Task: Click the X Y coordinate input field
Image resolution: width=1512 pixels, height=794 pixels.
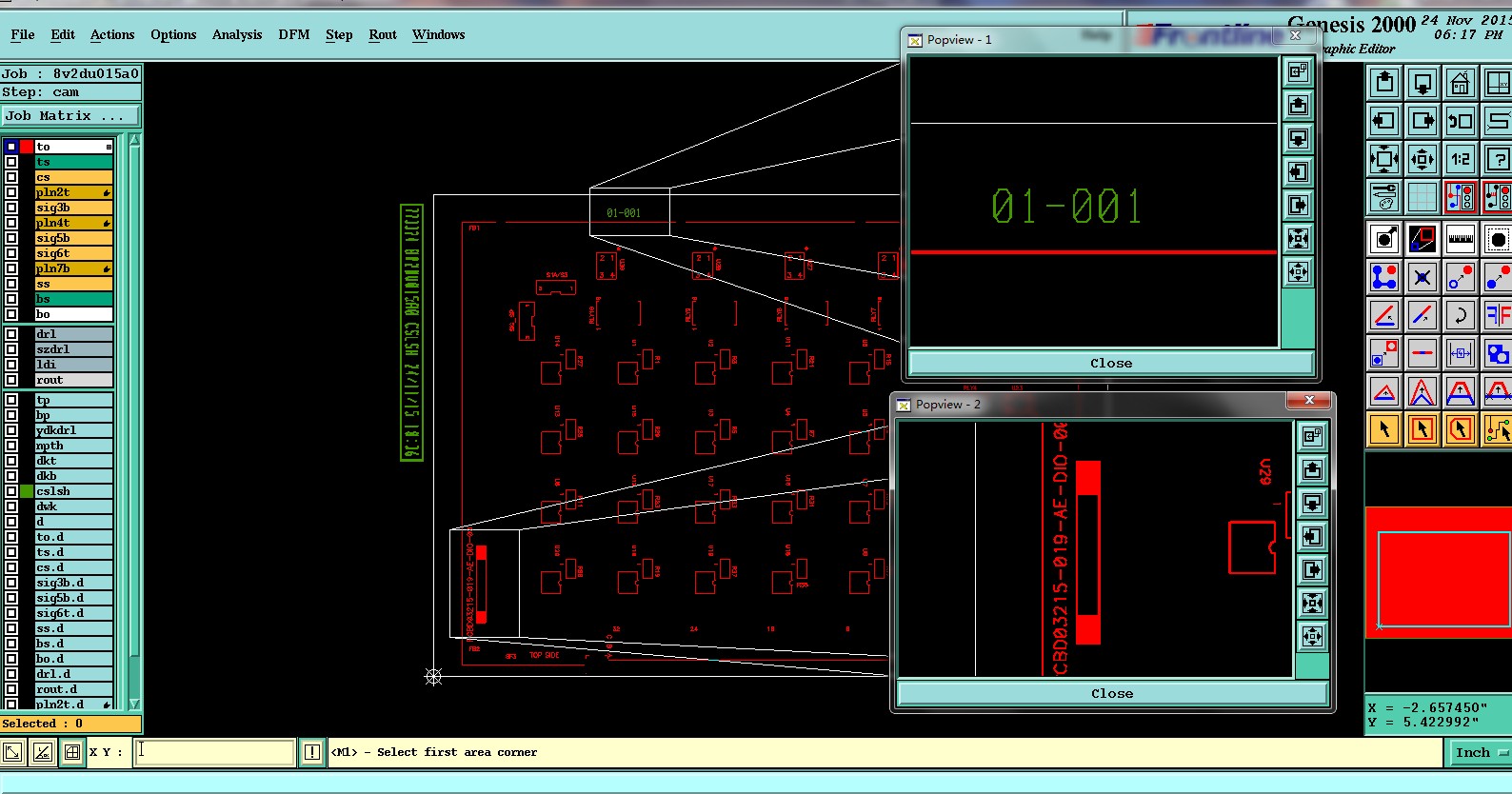Action: [x=214, y=752]
